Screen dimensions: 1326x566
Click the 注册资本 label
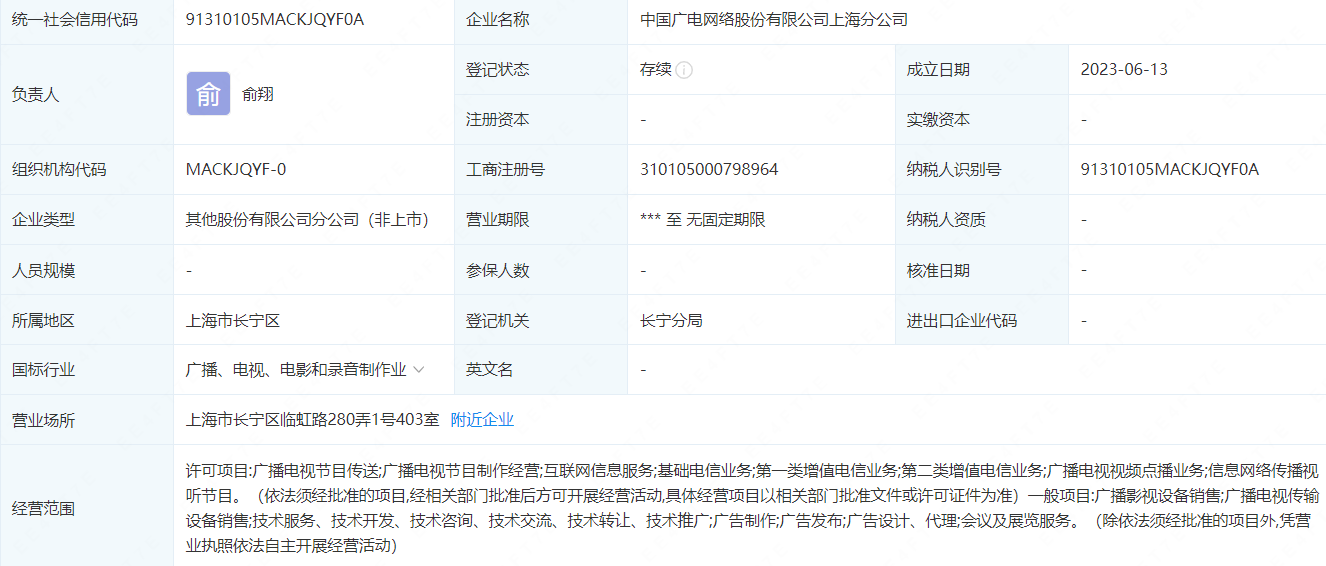click(498, 120)
